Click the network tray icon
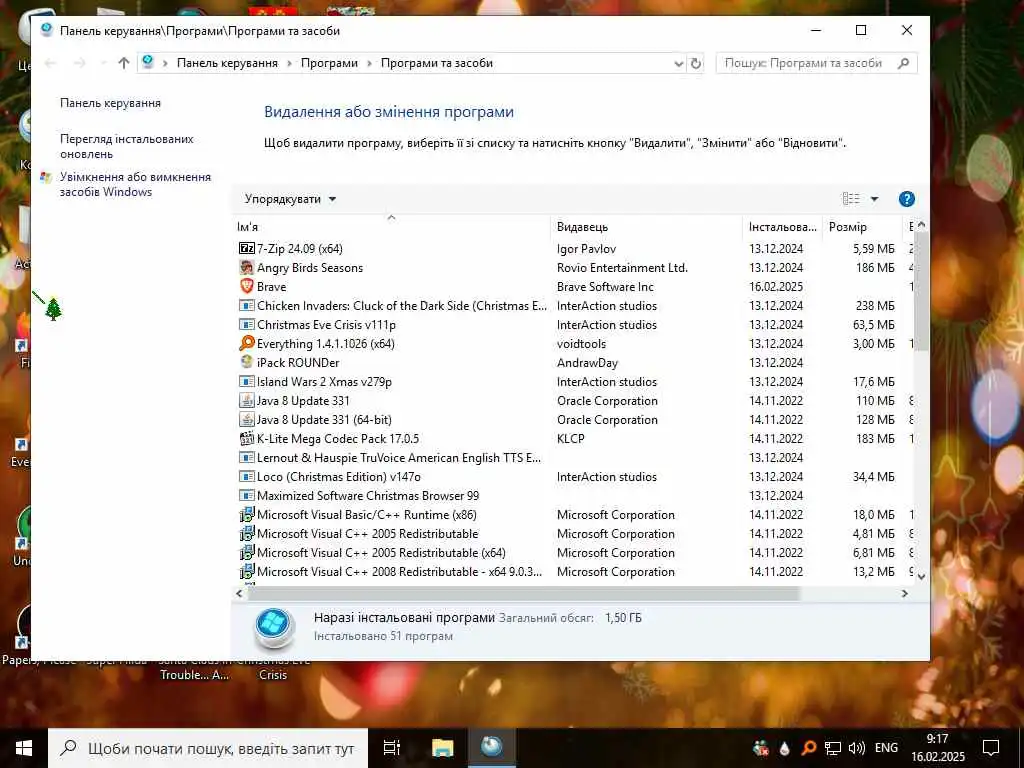The image size is (1024, 768). pos(832,748)
